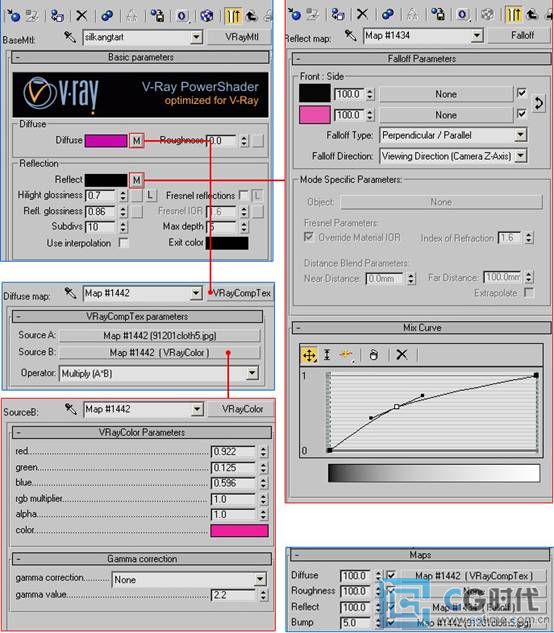Open Diffuse color swatch in Basic parameters
The width and height of the screenshot is (554, 633).
pos(106,141)
